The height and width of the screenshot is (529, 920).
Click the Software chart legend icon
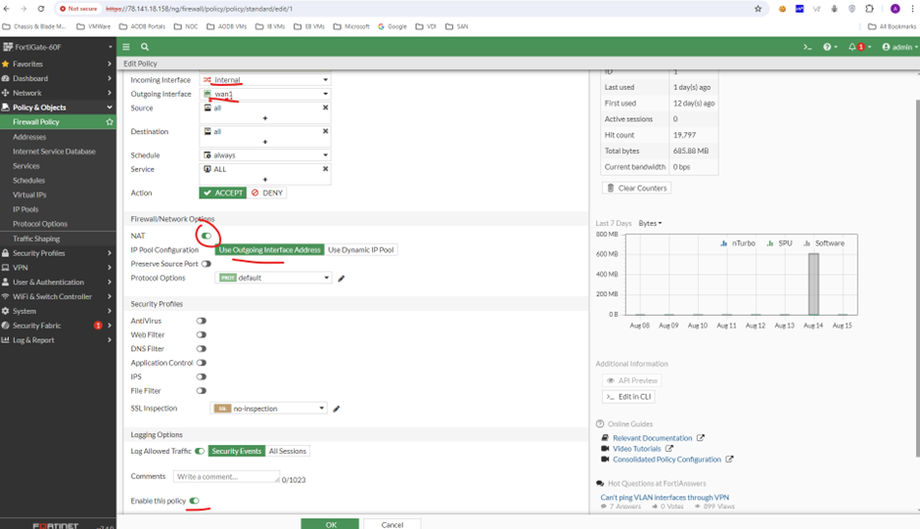[x=807, y=243]
